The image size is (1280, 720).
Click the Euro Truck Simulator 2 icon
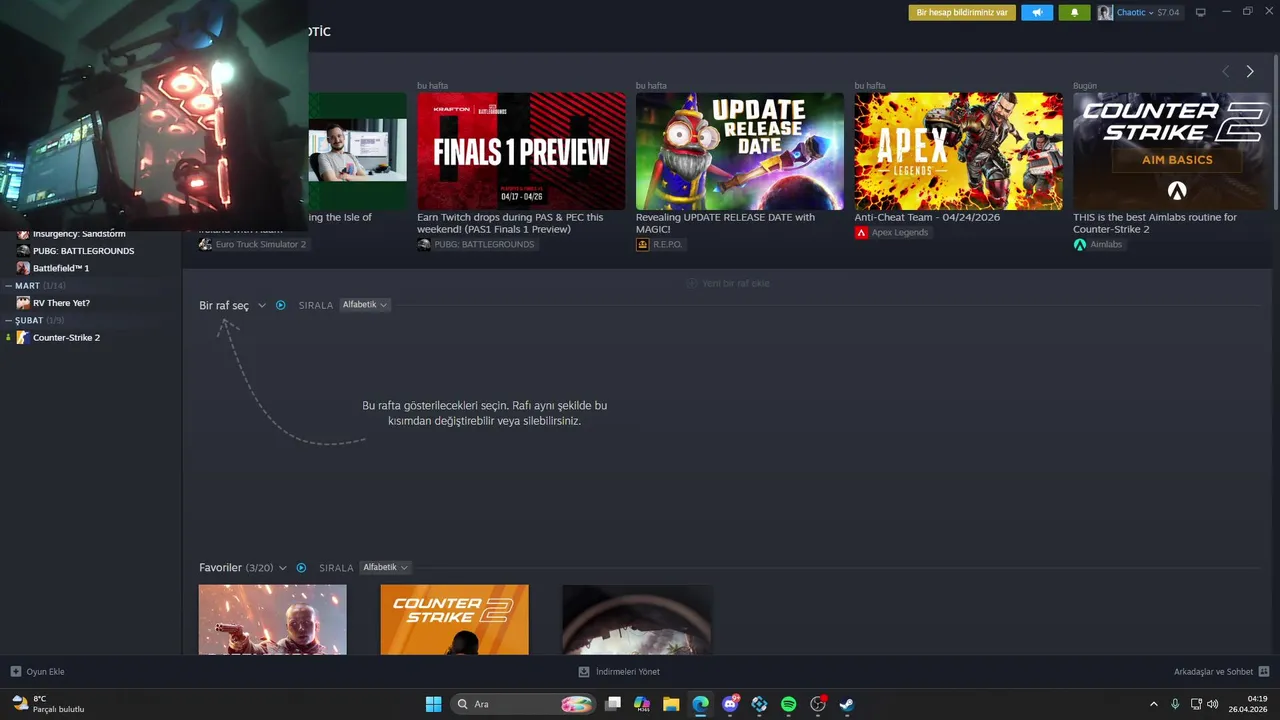pyautogui.click(x=205, y=244)
